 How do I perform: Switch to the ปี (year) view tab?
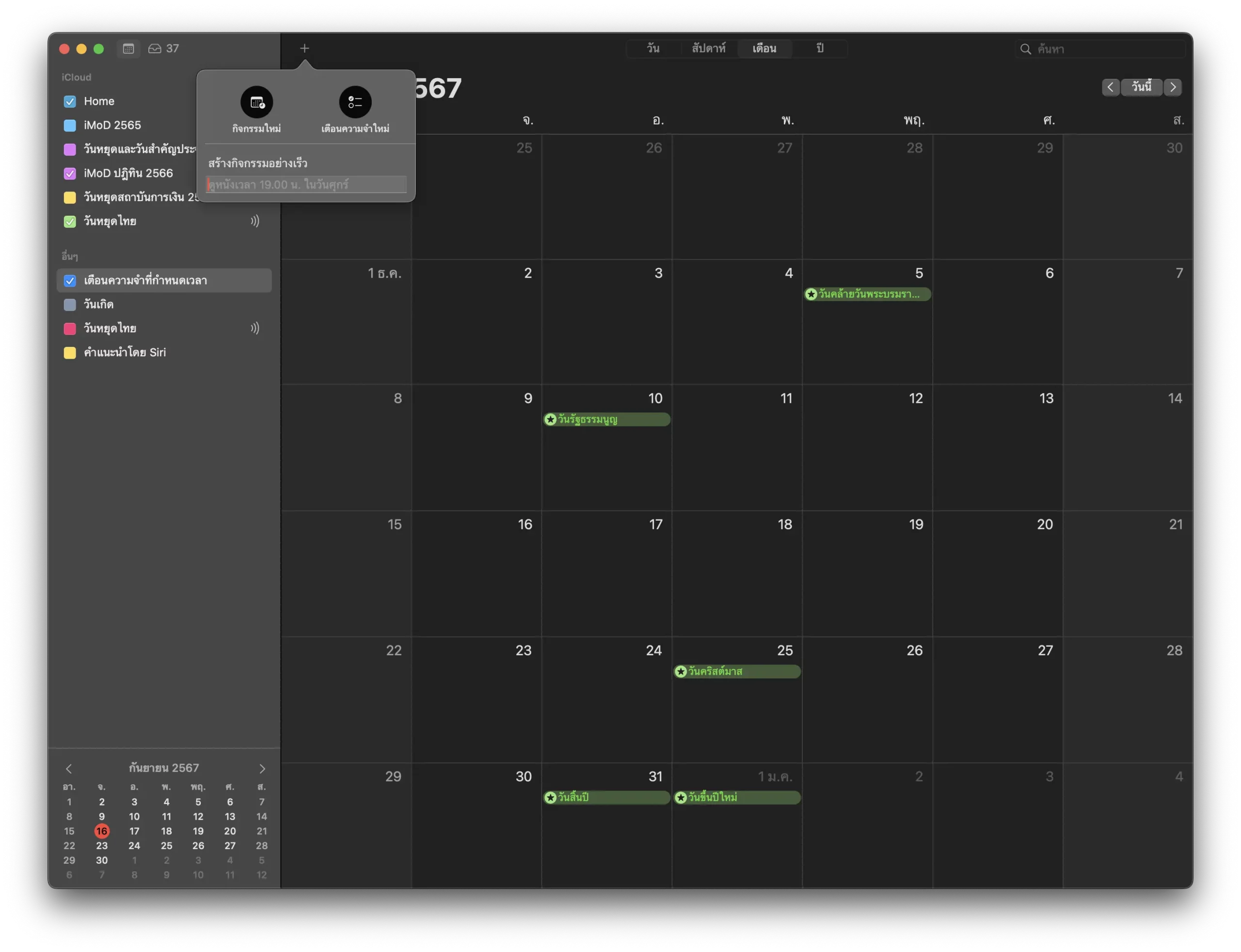(x=819, y=49)
